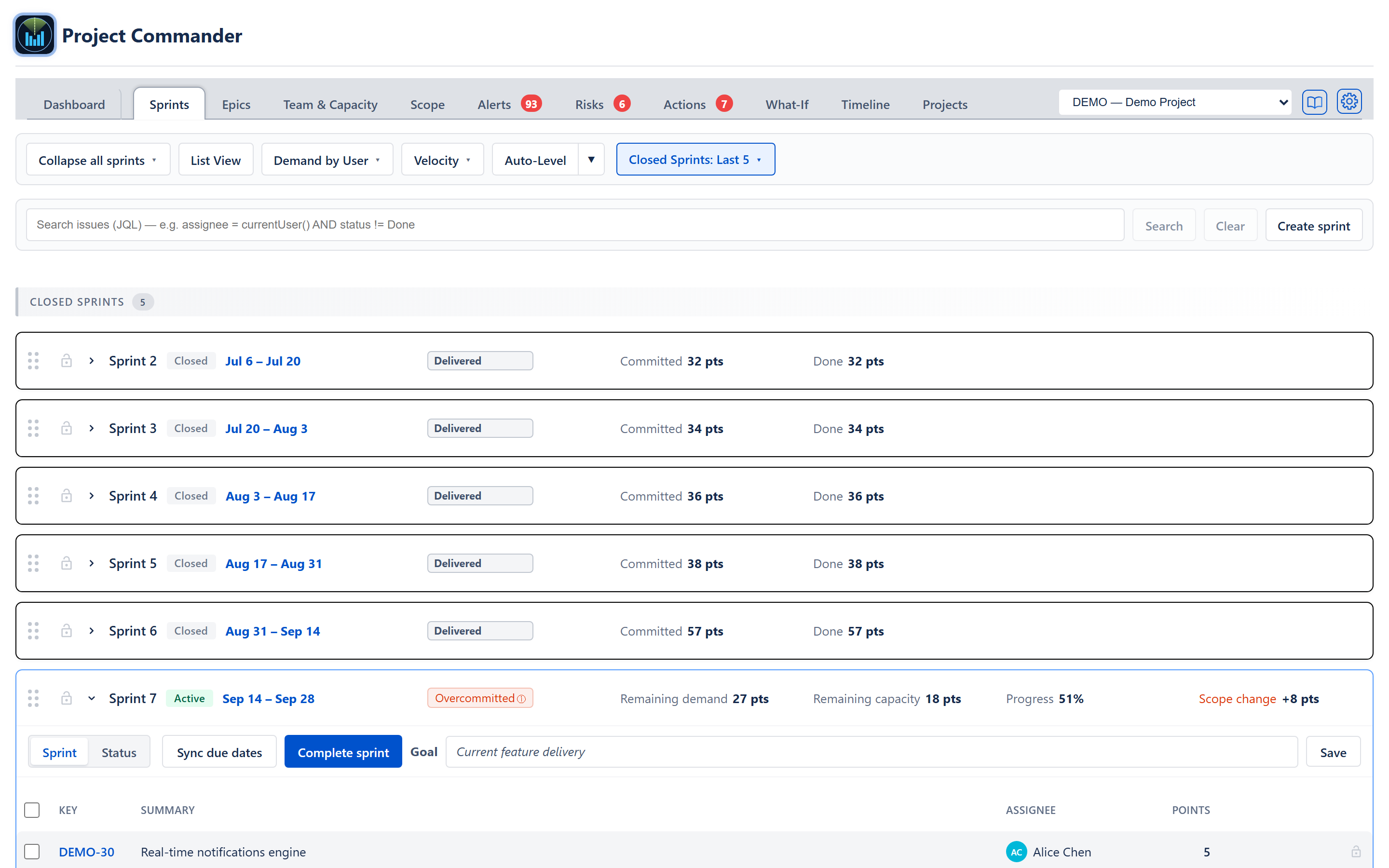Click the Sprint 5 lock icon

[67, 563]
